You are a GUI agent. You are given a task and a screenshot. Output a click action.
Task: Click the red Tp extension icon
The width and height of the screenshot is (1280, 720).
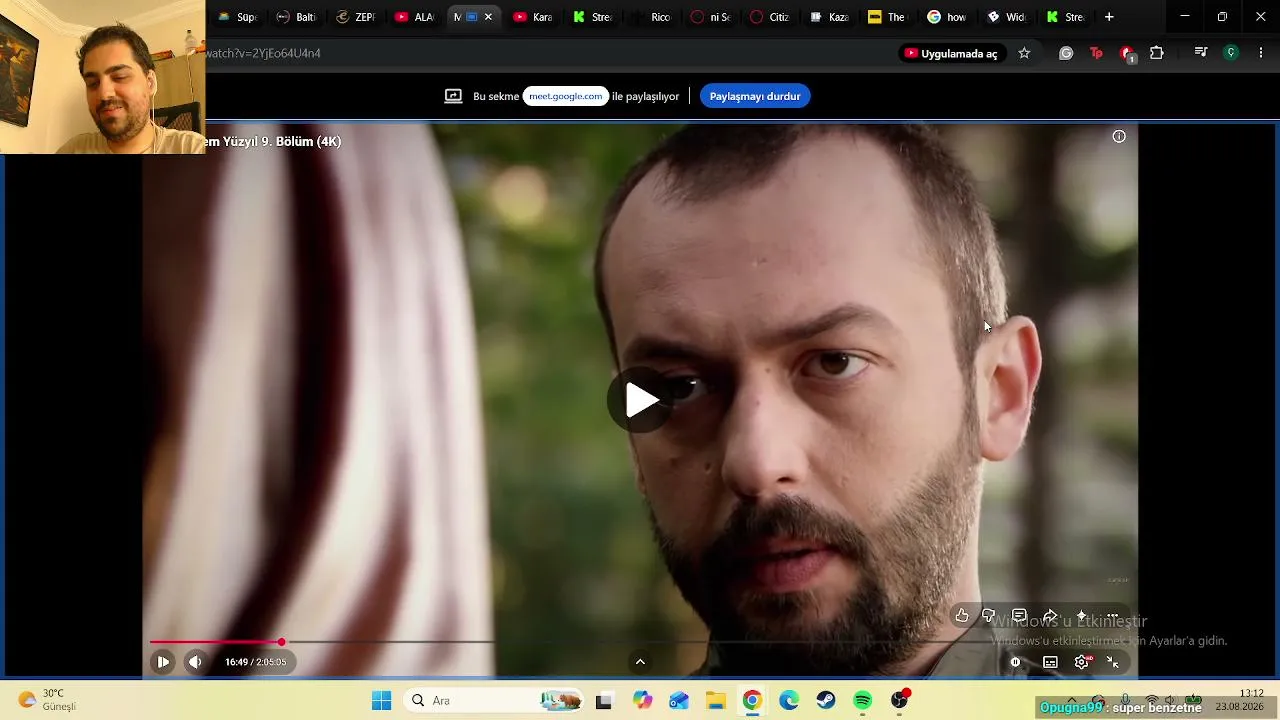[x=1096, y=53]
